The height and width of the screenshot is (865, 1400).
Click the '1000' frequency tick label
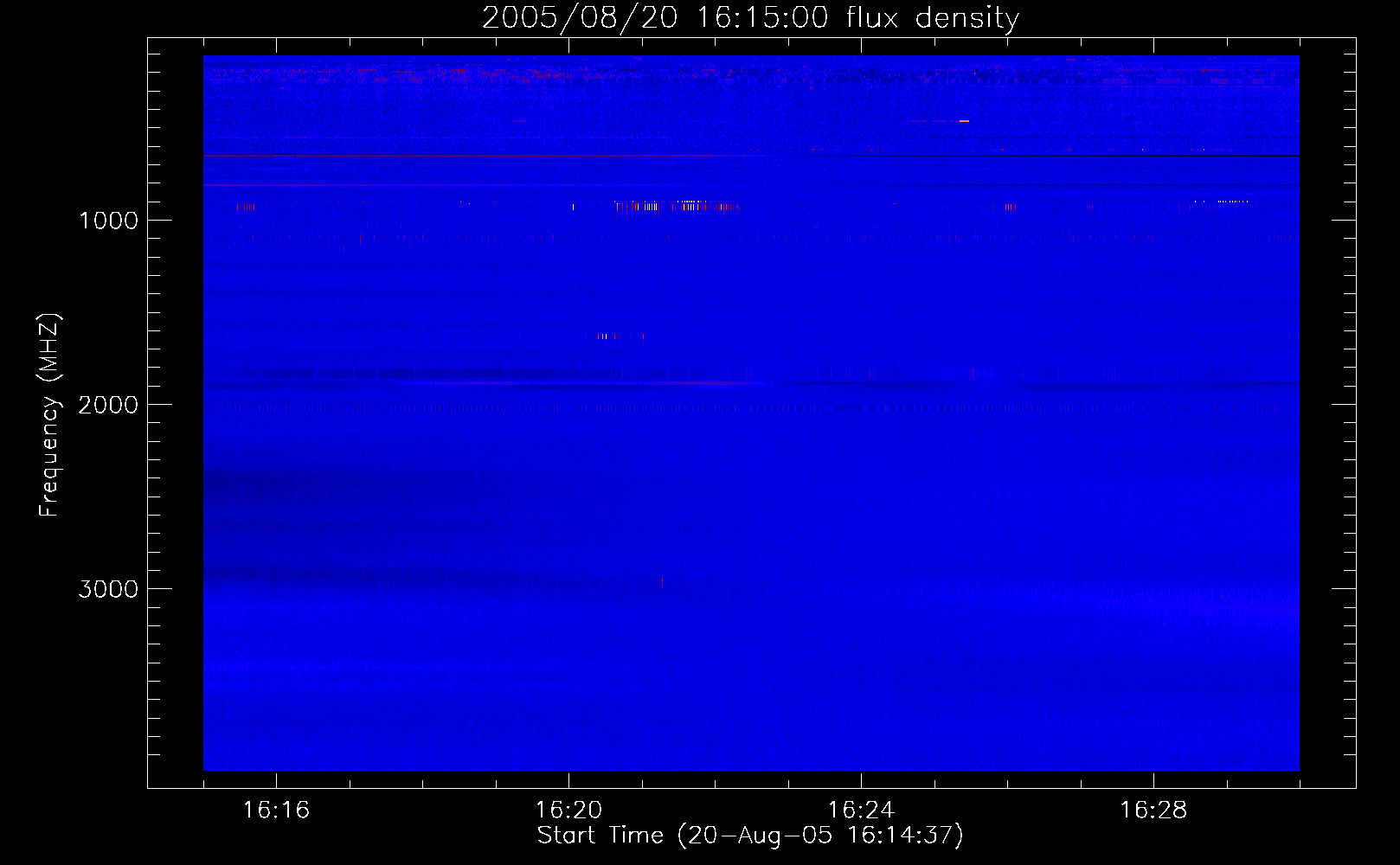point(108,221)
